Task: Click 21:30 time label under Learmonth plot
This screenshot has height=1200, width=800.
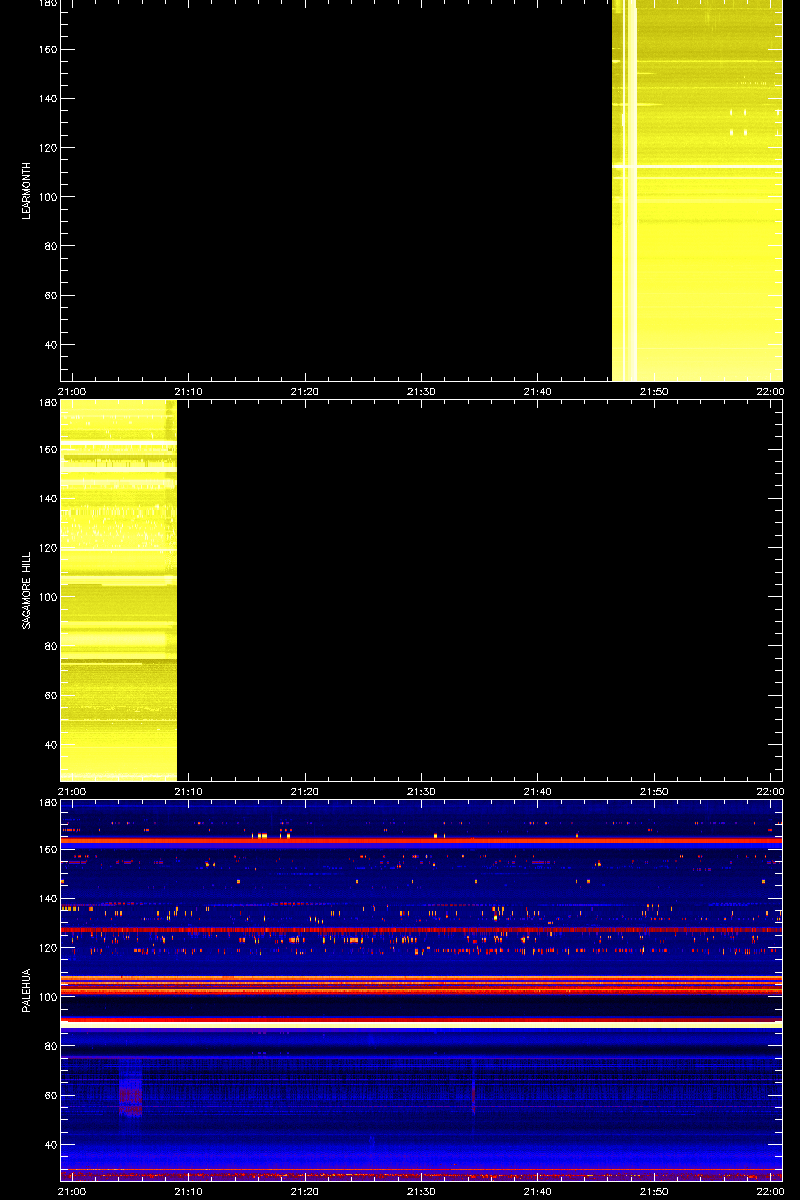Action: [x=421, y=391]
